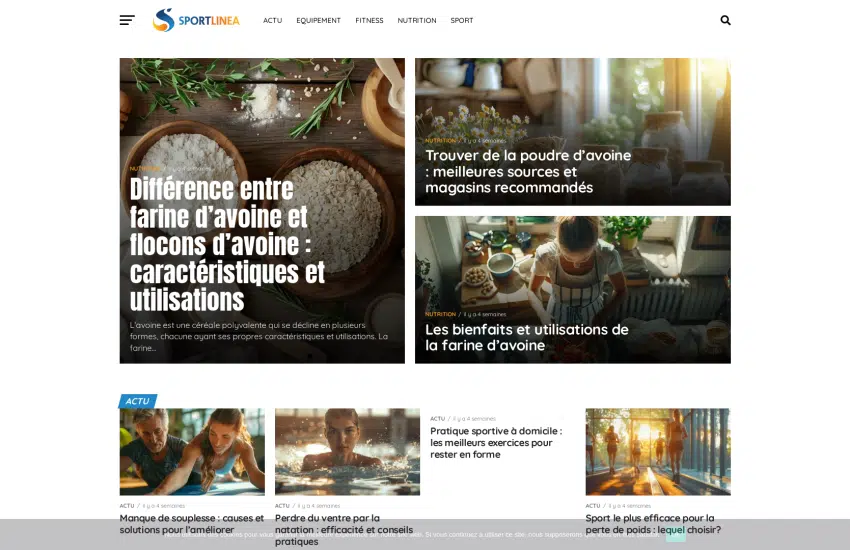
Task: Open 'Manque de souplesse' article title
Action: [x=192, y=523]
